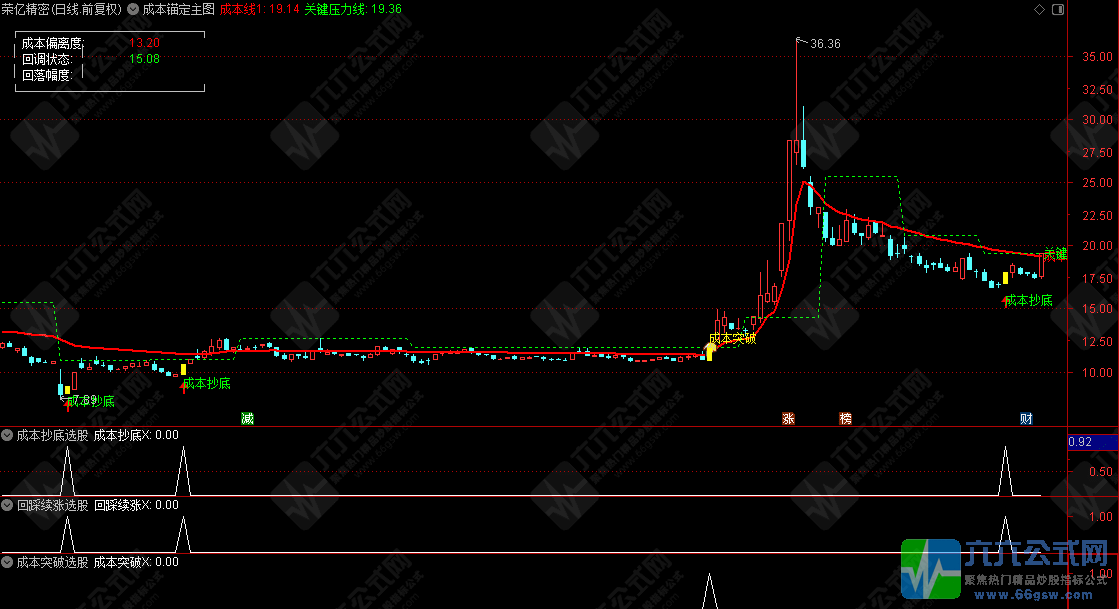
Task: Click the 成本线1 value label
Action: click(x=259, y=9)
